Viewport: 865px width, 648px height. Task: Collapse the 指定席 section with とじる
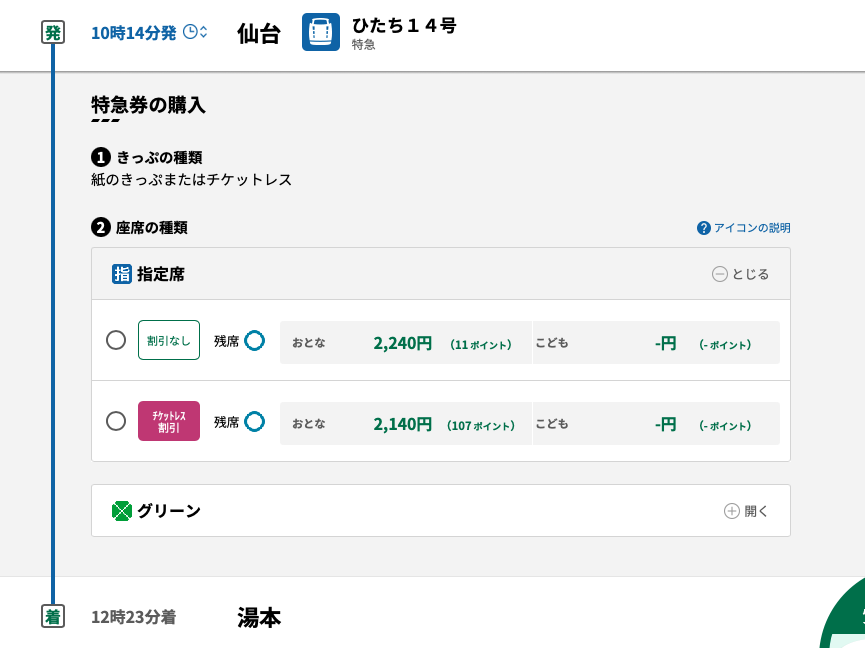[x=741, y=274]
